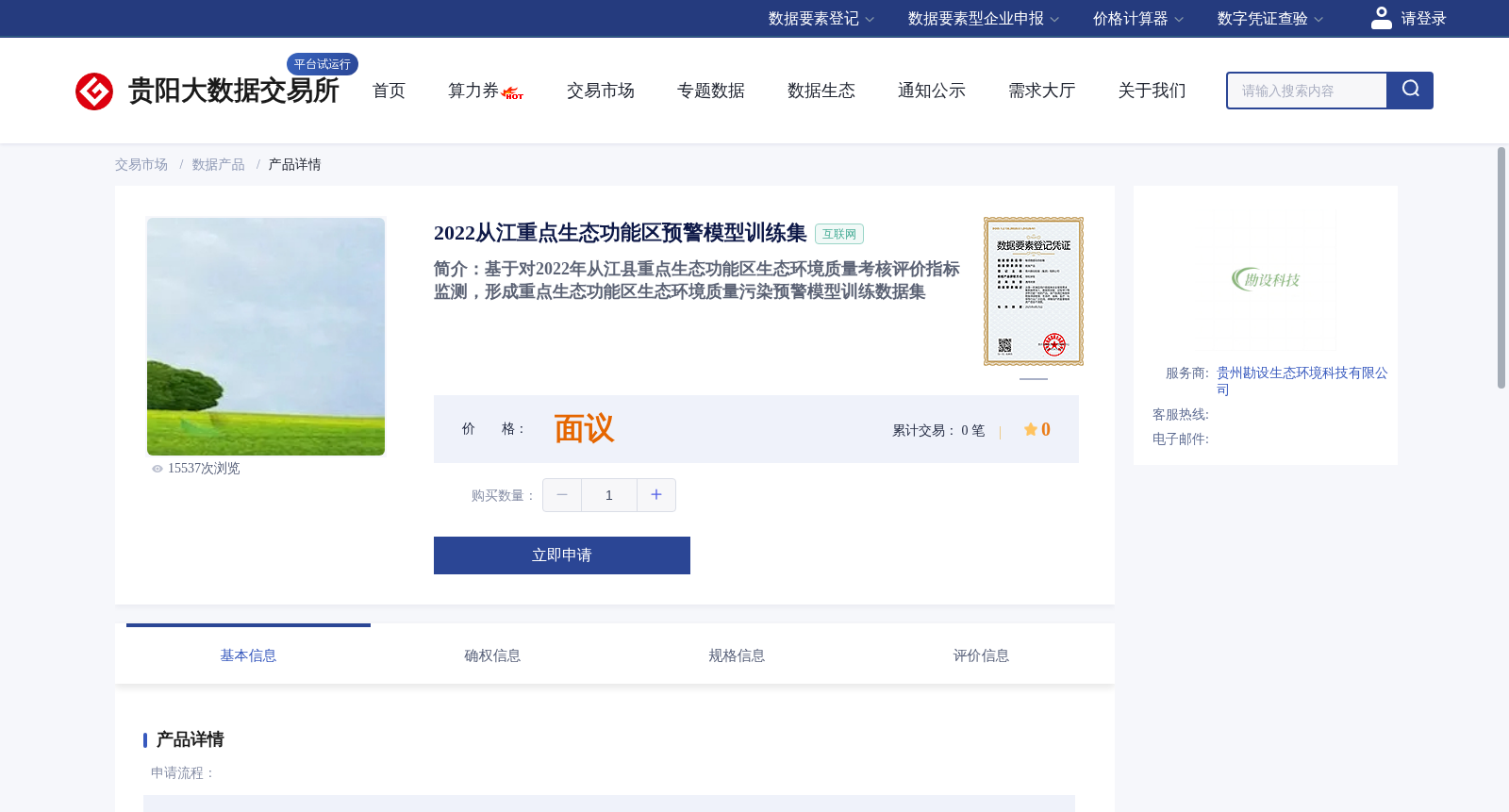This screenshot has width=1509, height=812.
Task: Click the search magnifier button
Action: pos(1410,91)
